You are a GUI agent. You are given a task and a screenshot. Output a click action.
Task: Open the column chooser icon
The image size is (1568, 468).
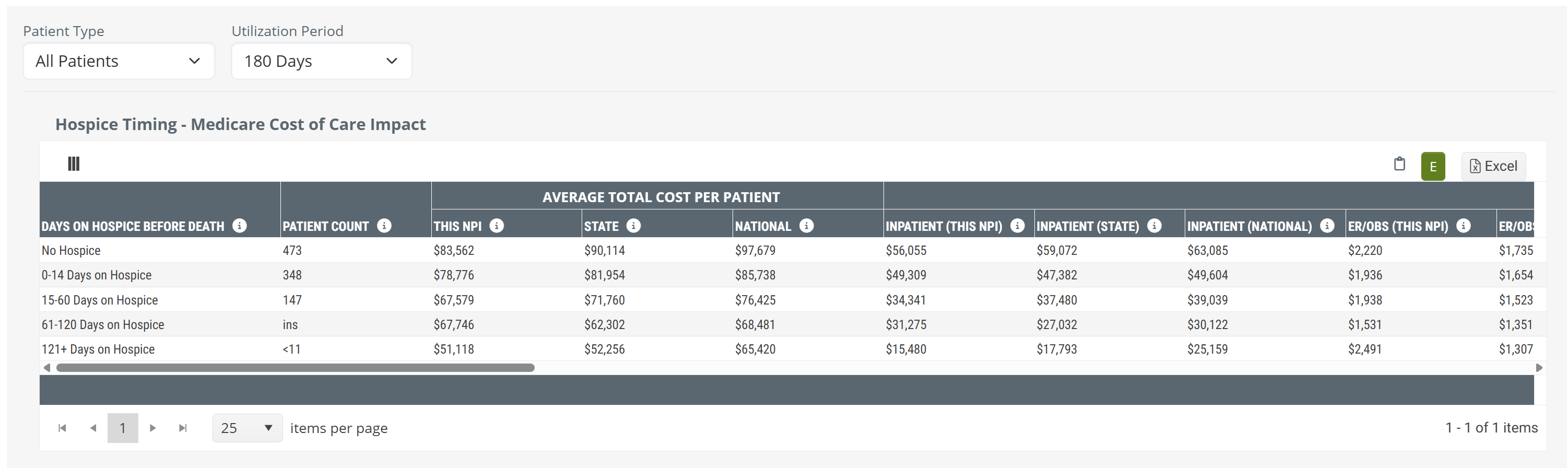[74, 163]
